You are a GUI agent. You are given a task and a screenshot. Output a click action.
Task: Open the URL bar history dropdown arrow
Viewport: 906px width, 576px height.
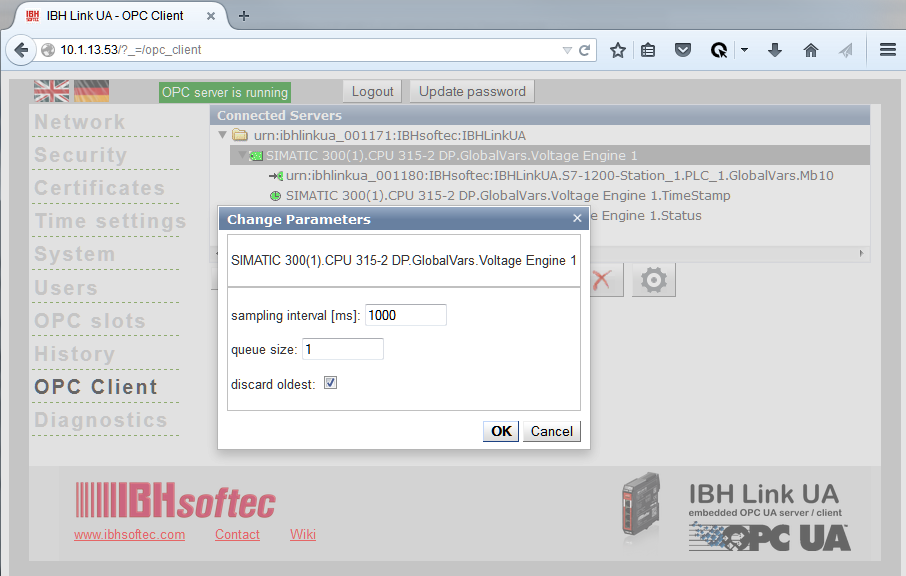[x=567, y=50]
